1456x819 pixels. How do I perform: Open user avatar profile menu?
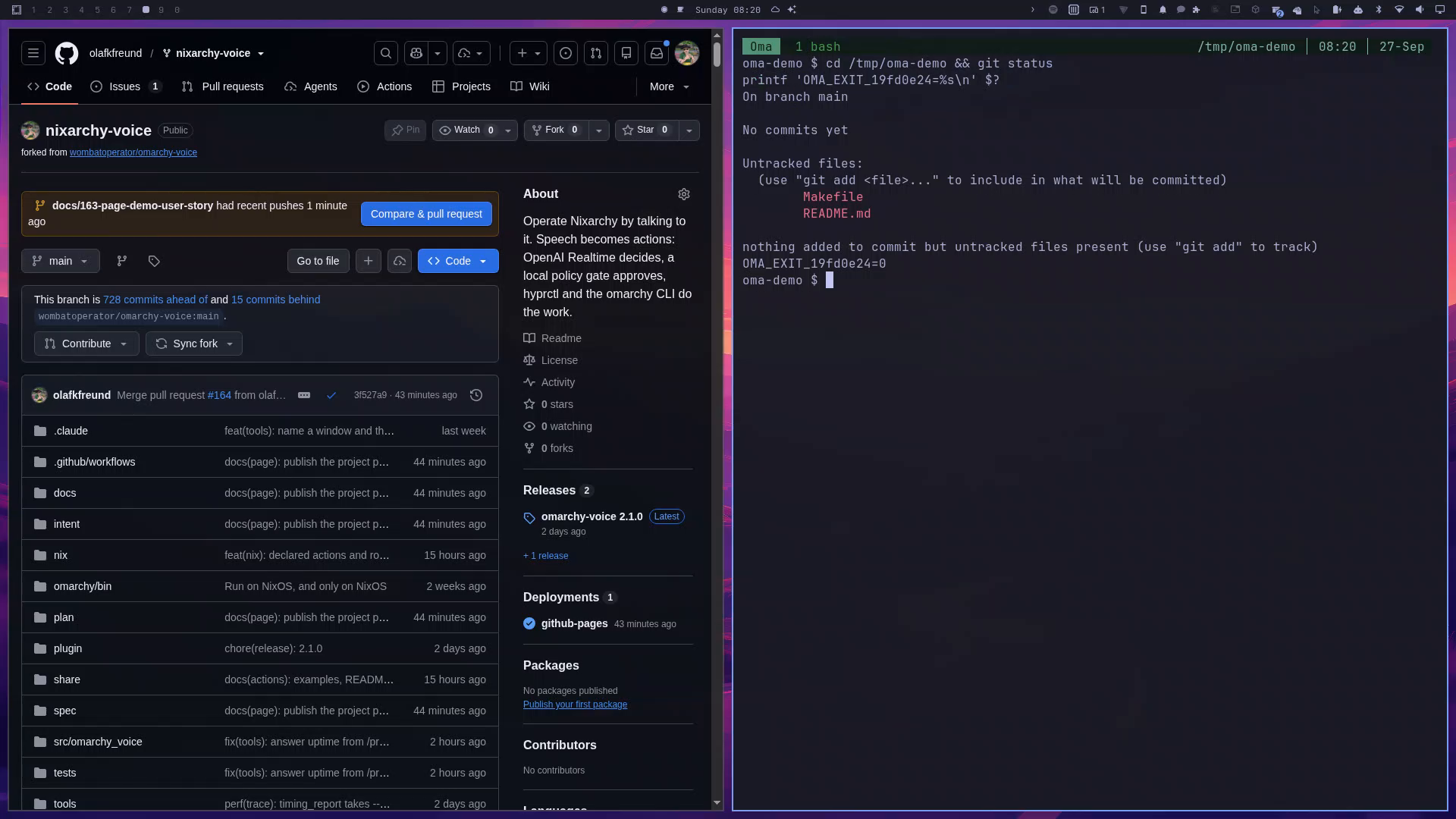point(687,53)
